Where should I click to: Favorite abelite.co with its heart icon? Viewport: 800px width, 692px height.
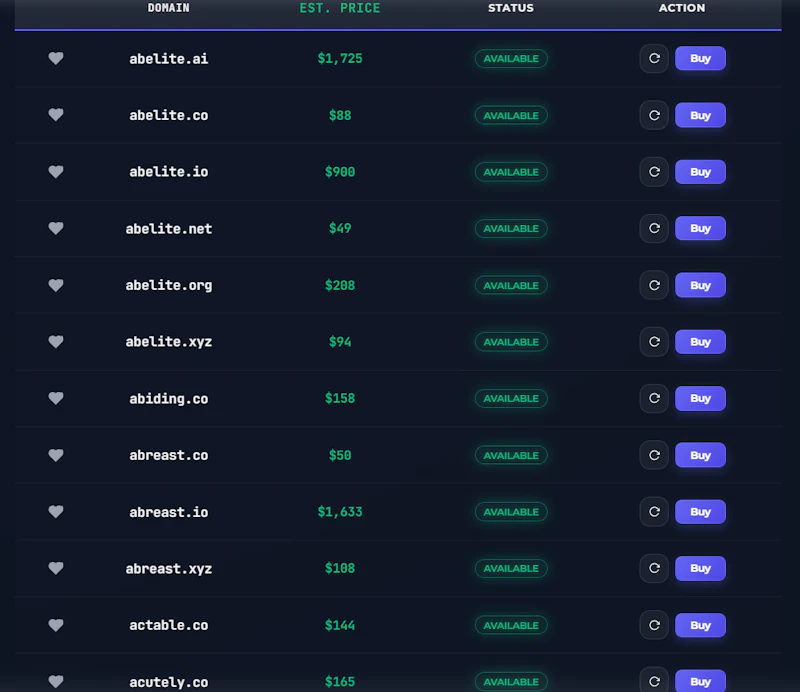pos(56,115)
